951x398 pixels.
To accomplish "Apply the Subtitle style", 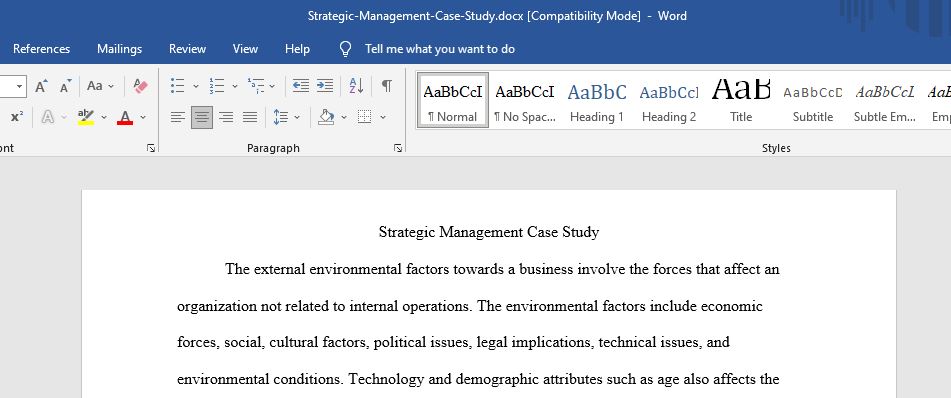I will pos(813,101).
